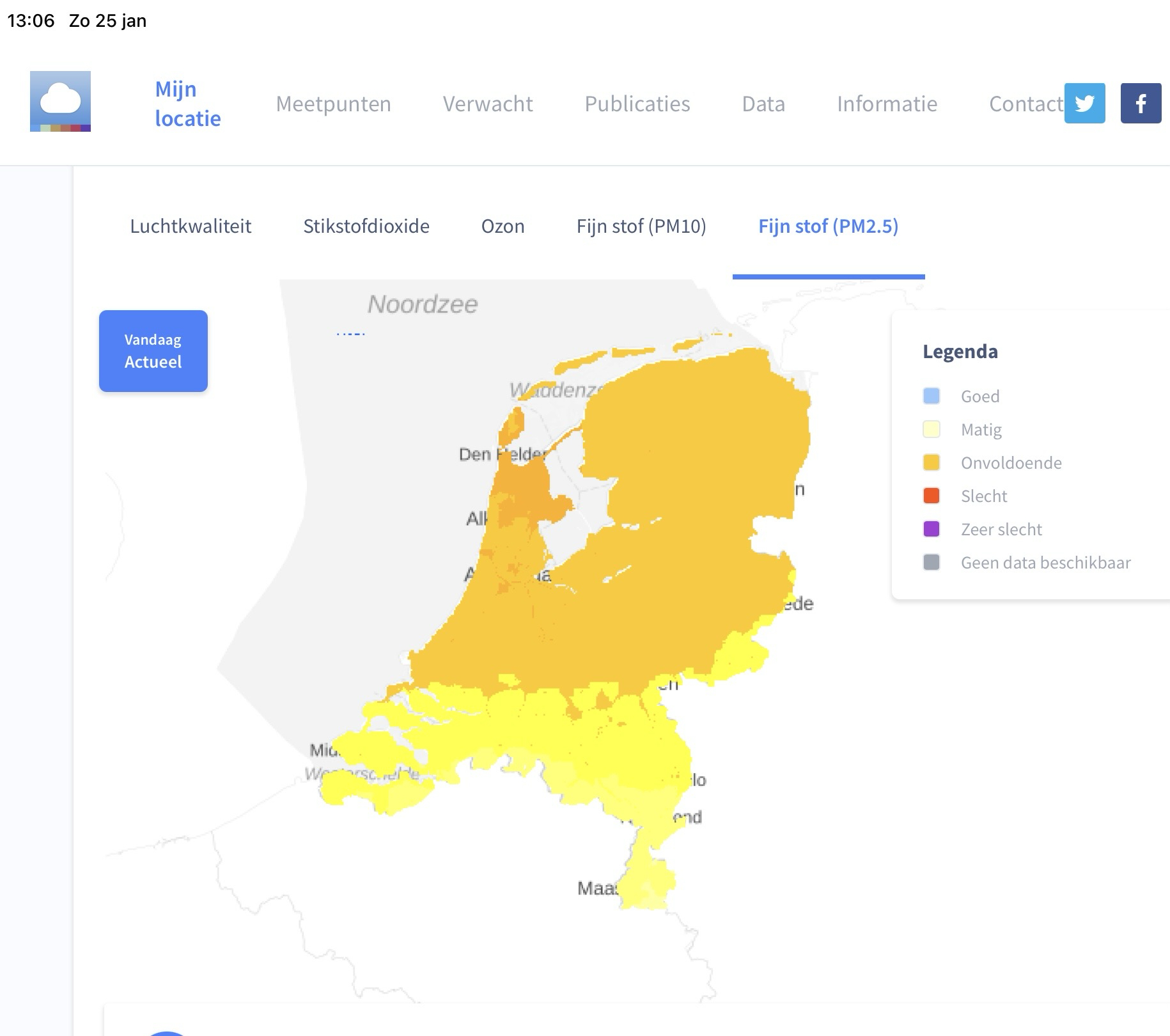Click the purple Zeer slecht swatch
The width and height of the screenshot is (1170, 1036).
click(932, 529)
